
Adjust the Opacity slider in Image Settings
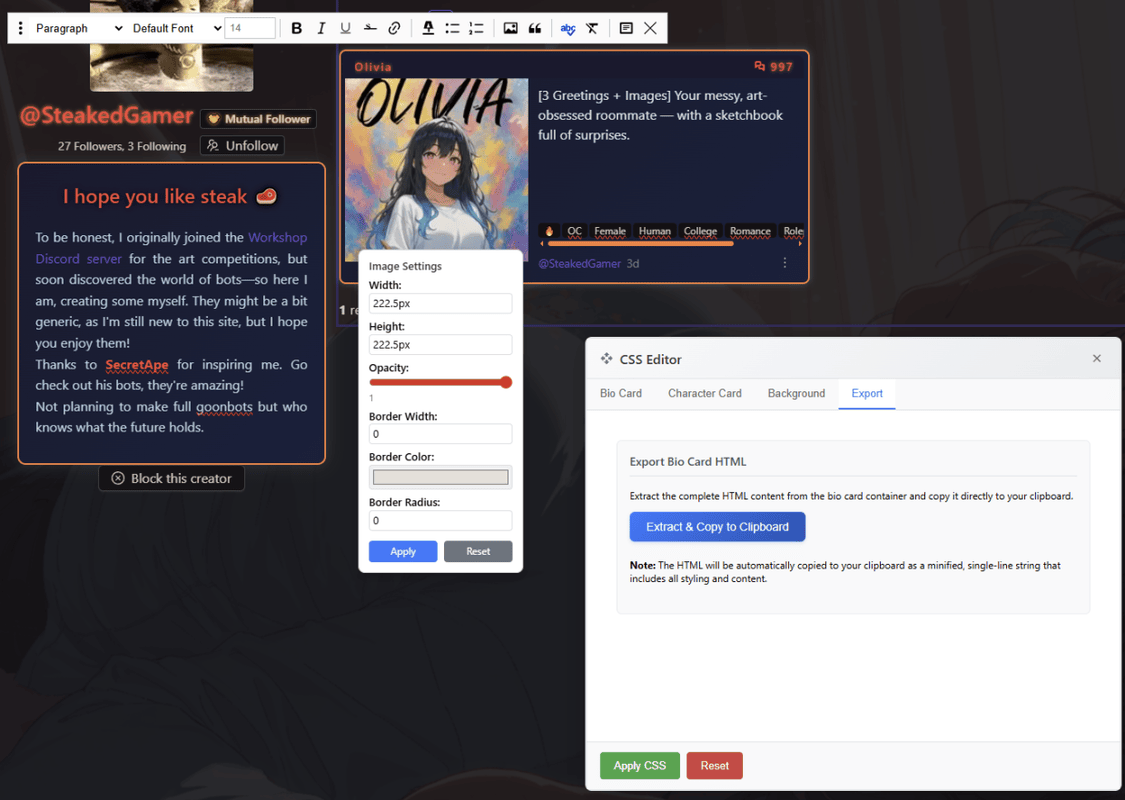click(441, 382)
